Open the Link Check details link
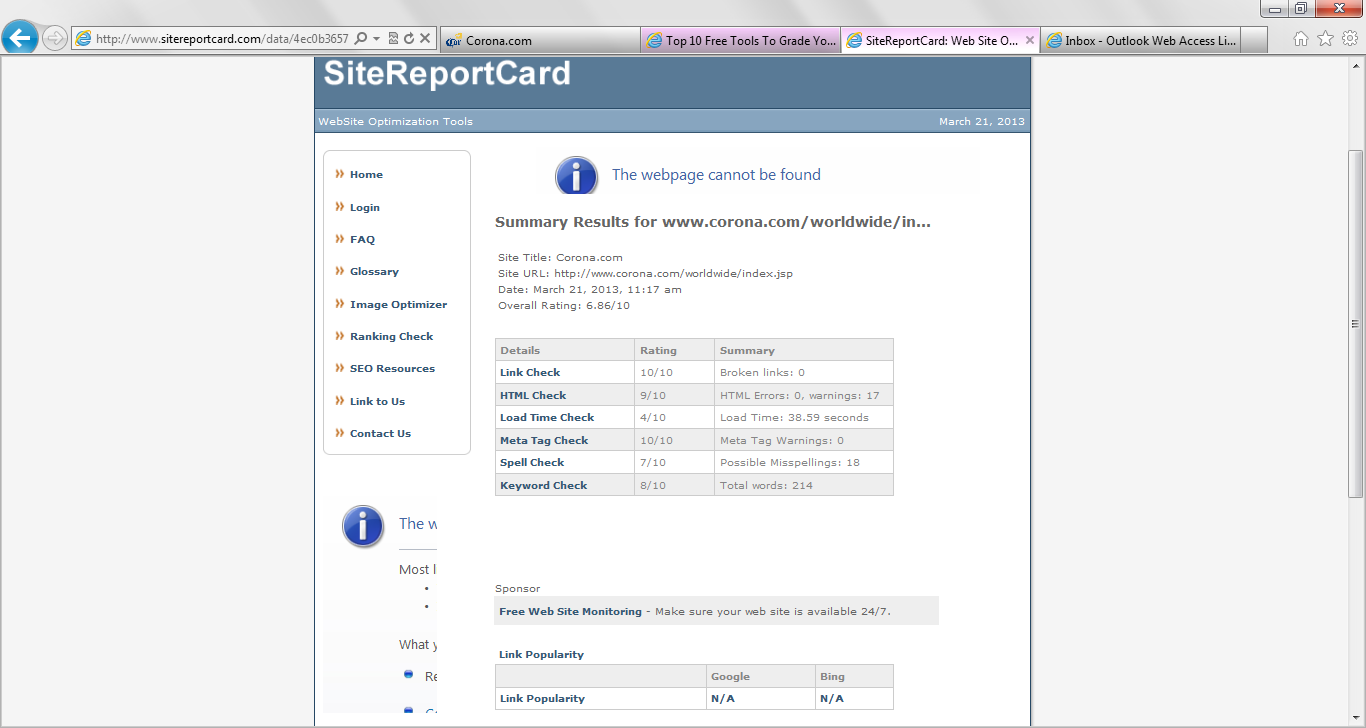 pos(530,372)
